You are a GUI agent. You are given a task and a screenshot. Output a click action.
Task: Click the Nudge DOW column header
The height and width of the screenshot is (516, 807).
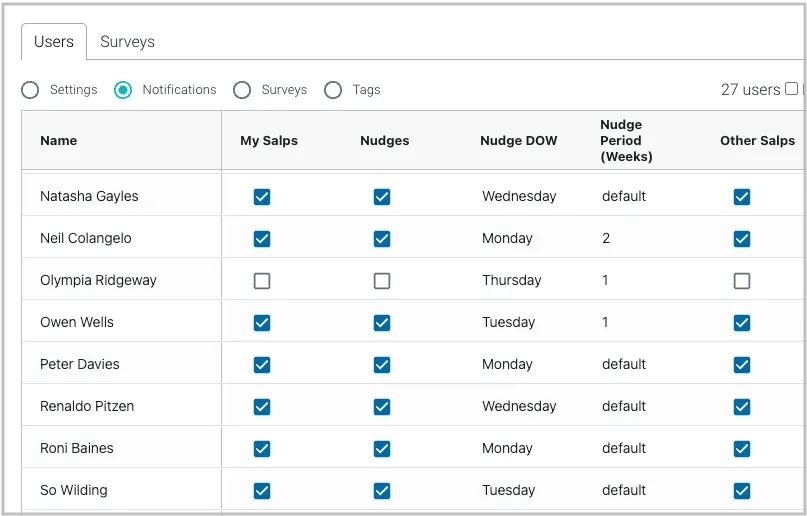click(x=519, y=140)
